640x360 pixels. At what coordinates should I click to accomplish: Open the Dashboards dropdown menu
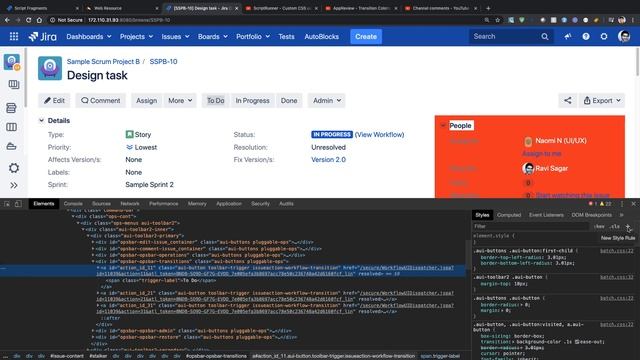tap(89, 37)
